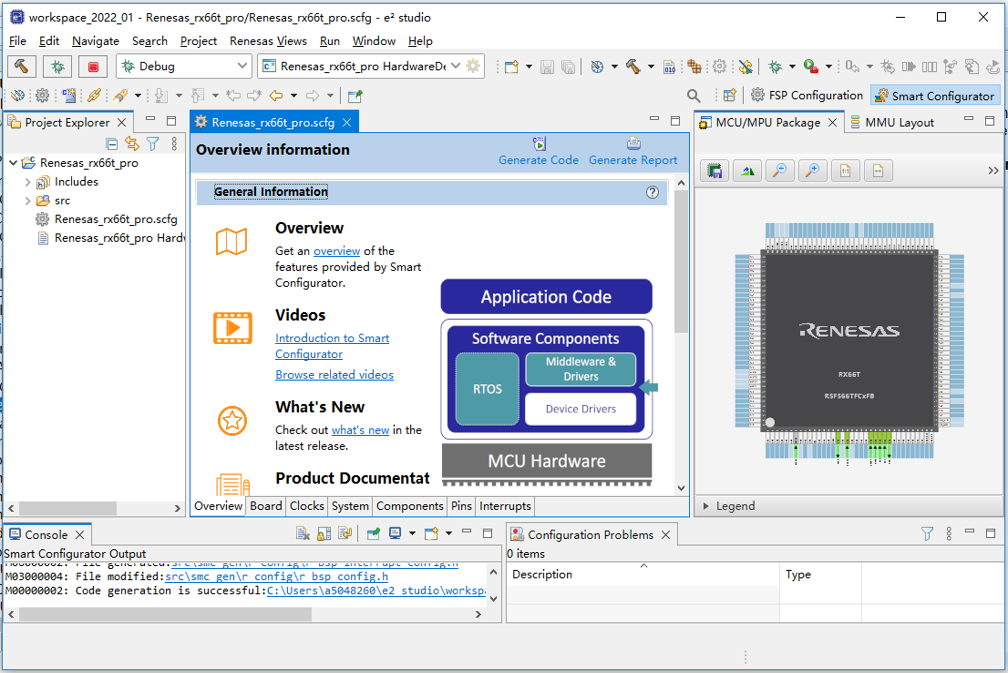Click the red Stop launch button
The height and width of the screenshot is (673, 1008).
point(93,66)
